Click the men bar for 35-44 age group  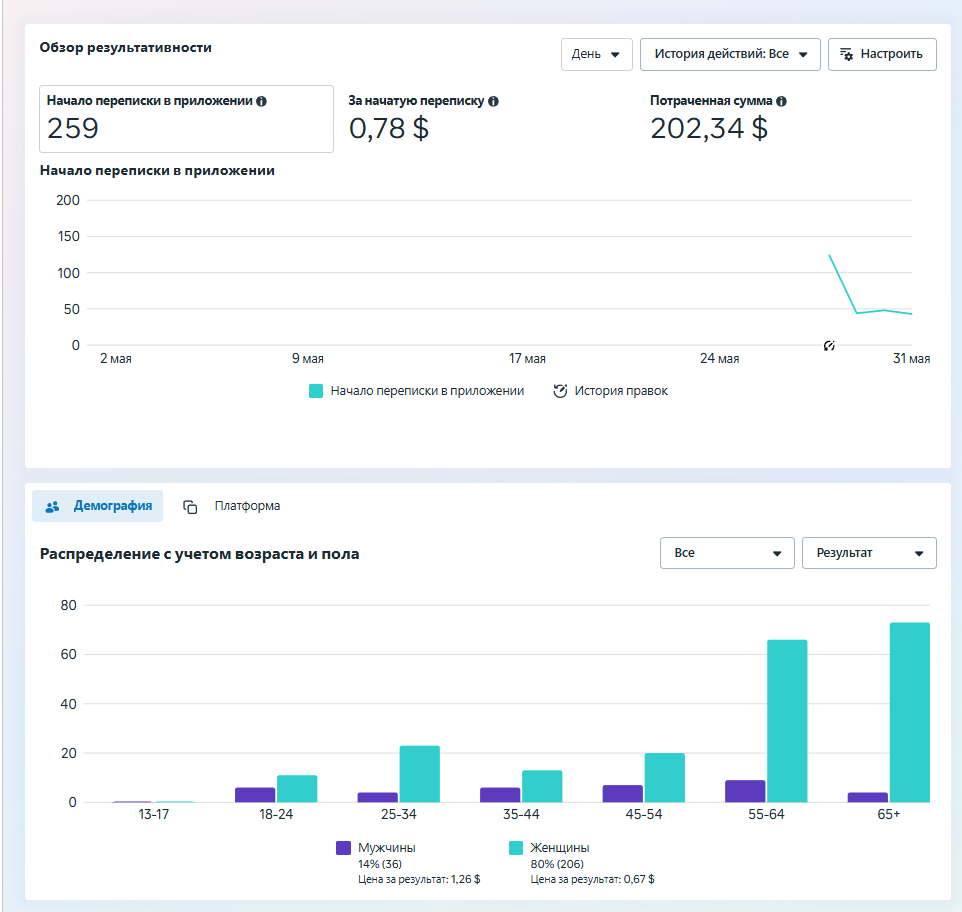coord(500,795)
